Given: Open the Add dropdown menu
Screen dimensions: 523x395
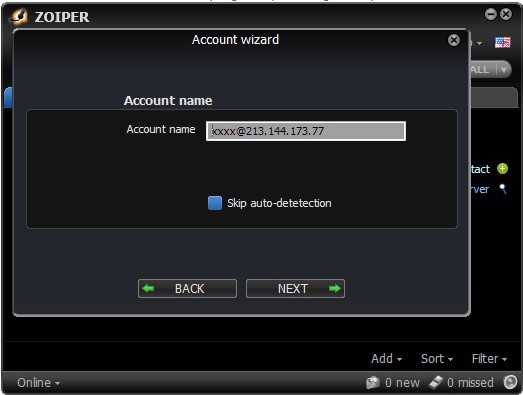Looking at the screenshot, I should click(386, 359).
